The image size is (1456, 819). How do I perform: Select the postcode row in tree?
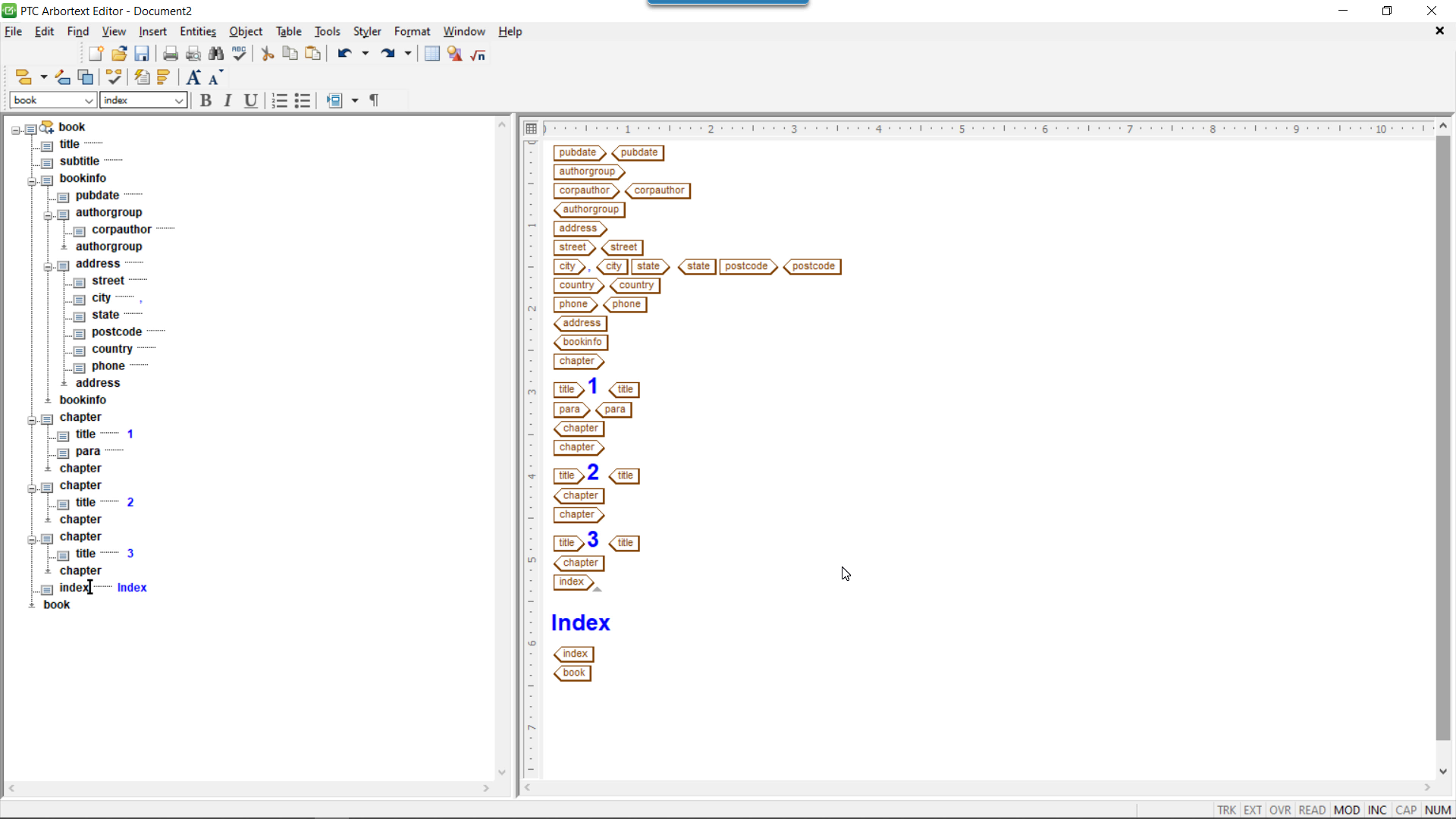point(117,332)
